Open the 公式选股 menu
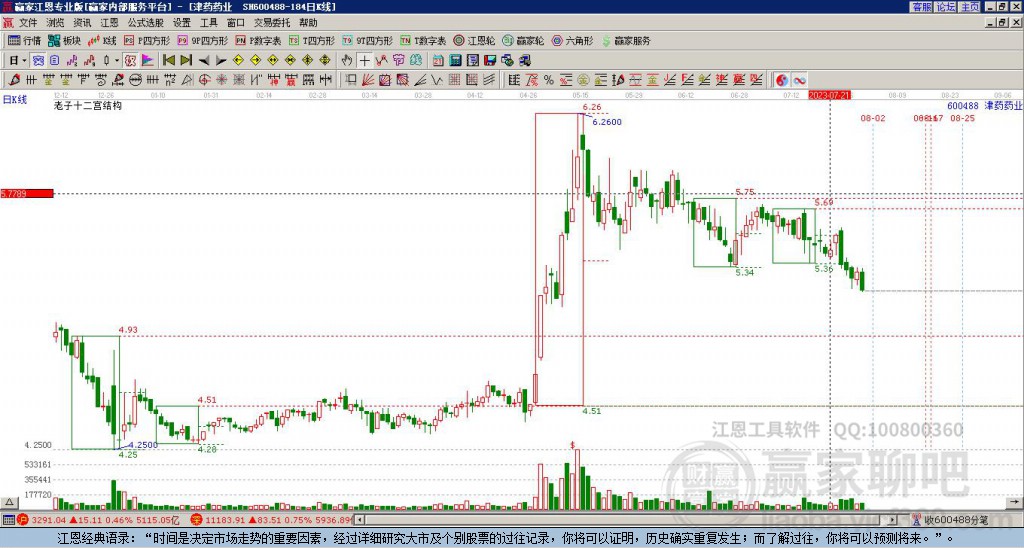 click(146, 23)
